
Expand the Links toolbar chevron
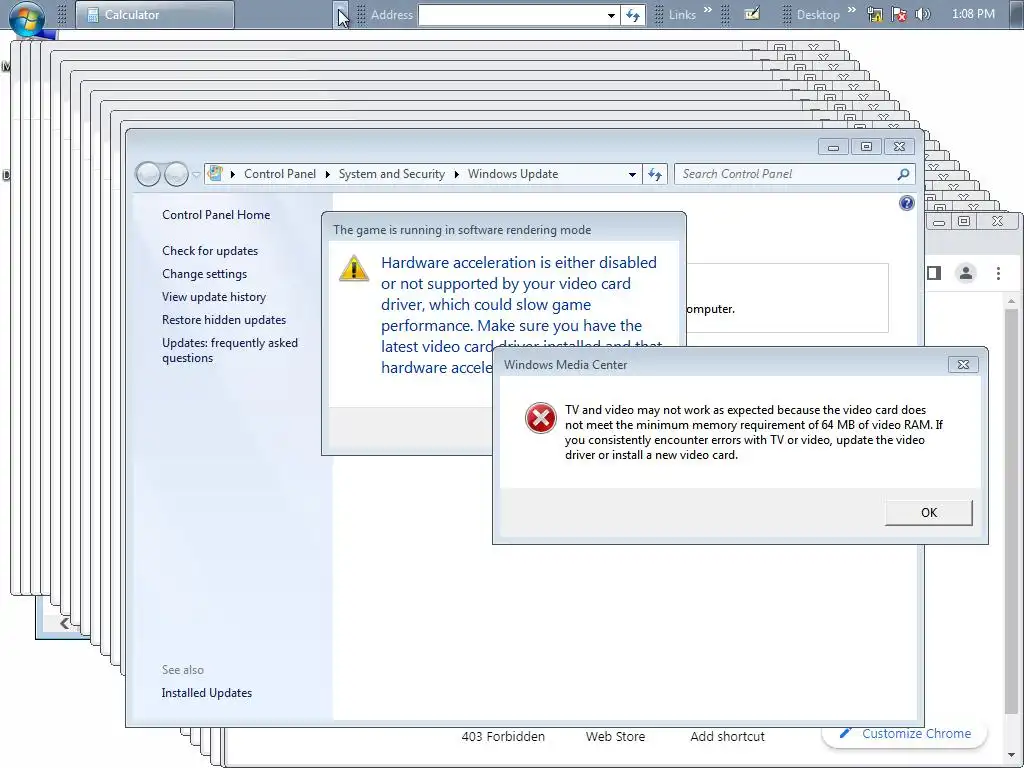(x=708, y=10)
